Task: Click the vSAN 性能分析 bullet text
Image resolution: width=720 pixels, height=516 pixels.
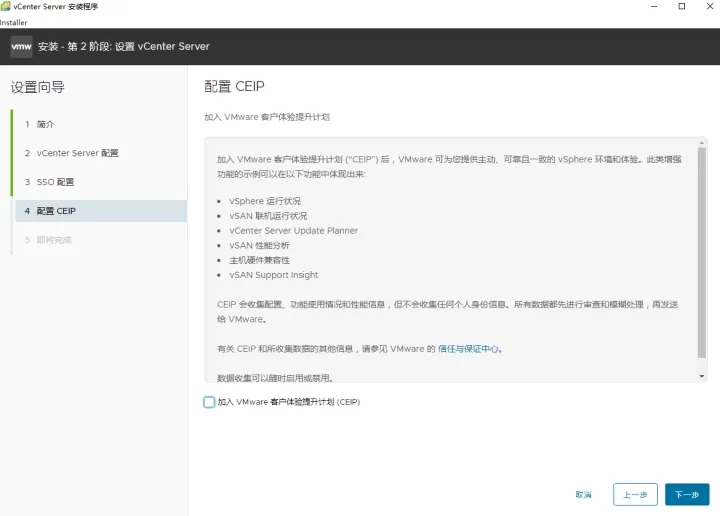Action: (x=259, y=246)
